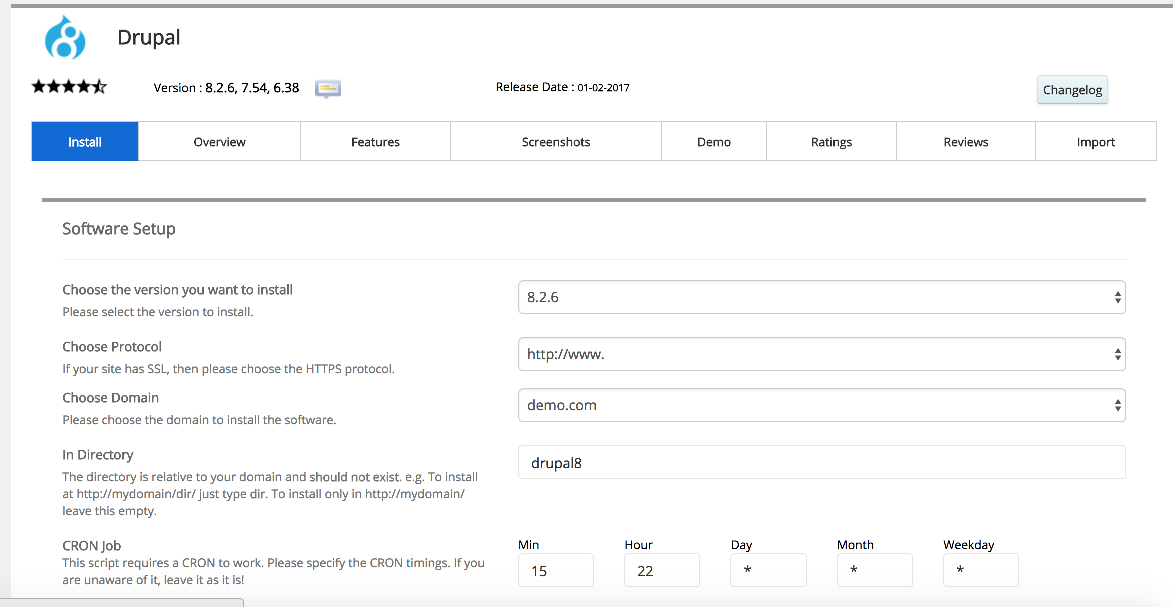
Task: Click the 'Choose the version you want to install' label
Action: [177, 290]
